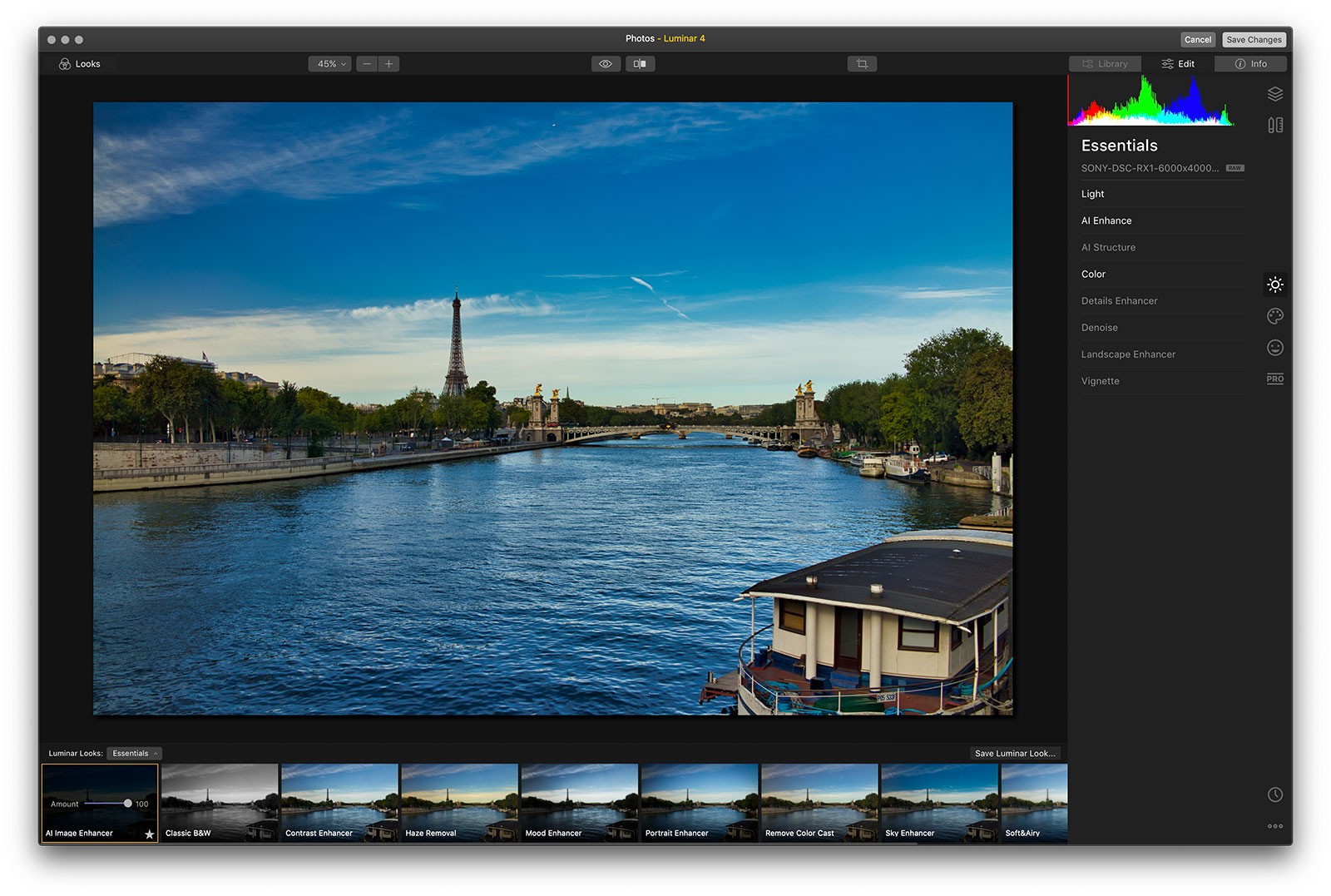
Task: Open the History clock icon
Action: point(1274,795)
